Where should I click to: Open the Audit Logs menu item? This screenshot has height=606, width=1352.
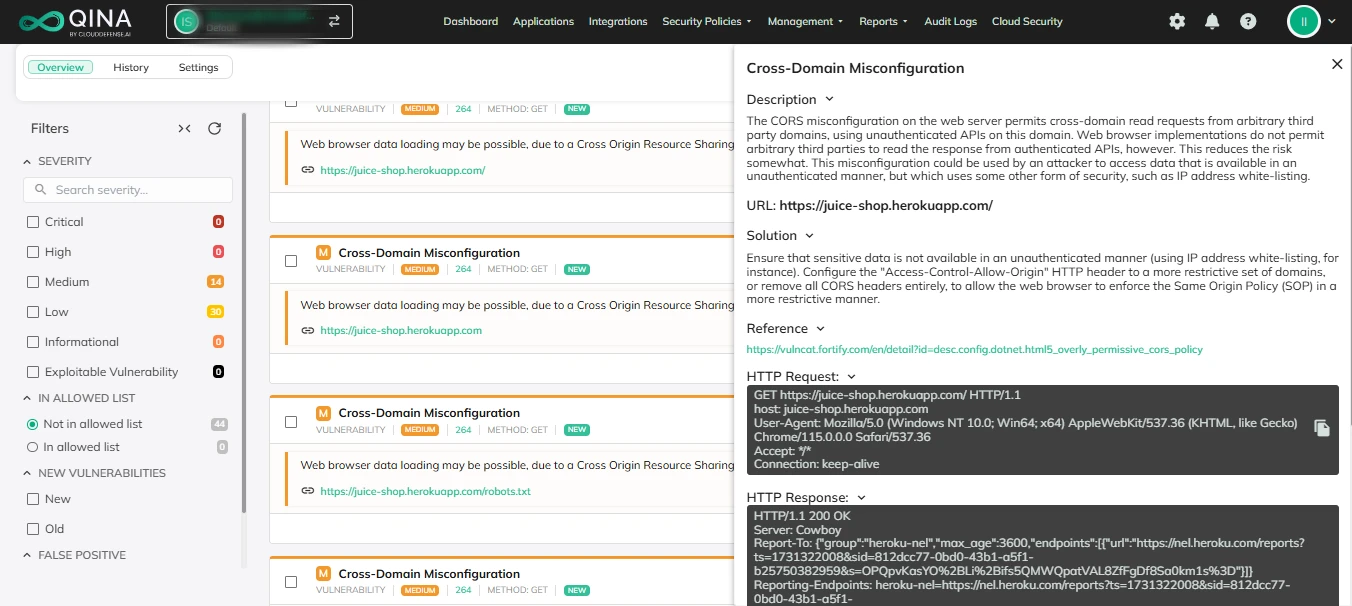[x=950, y=21]
